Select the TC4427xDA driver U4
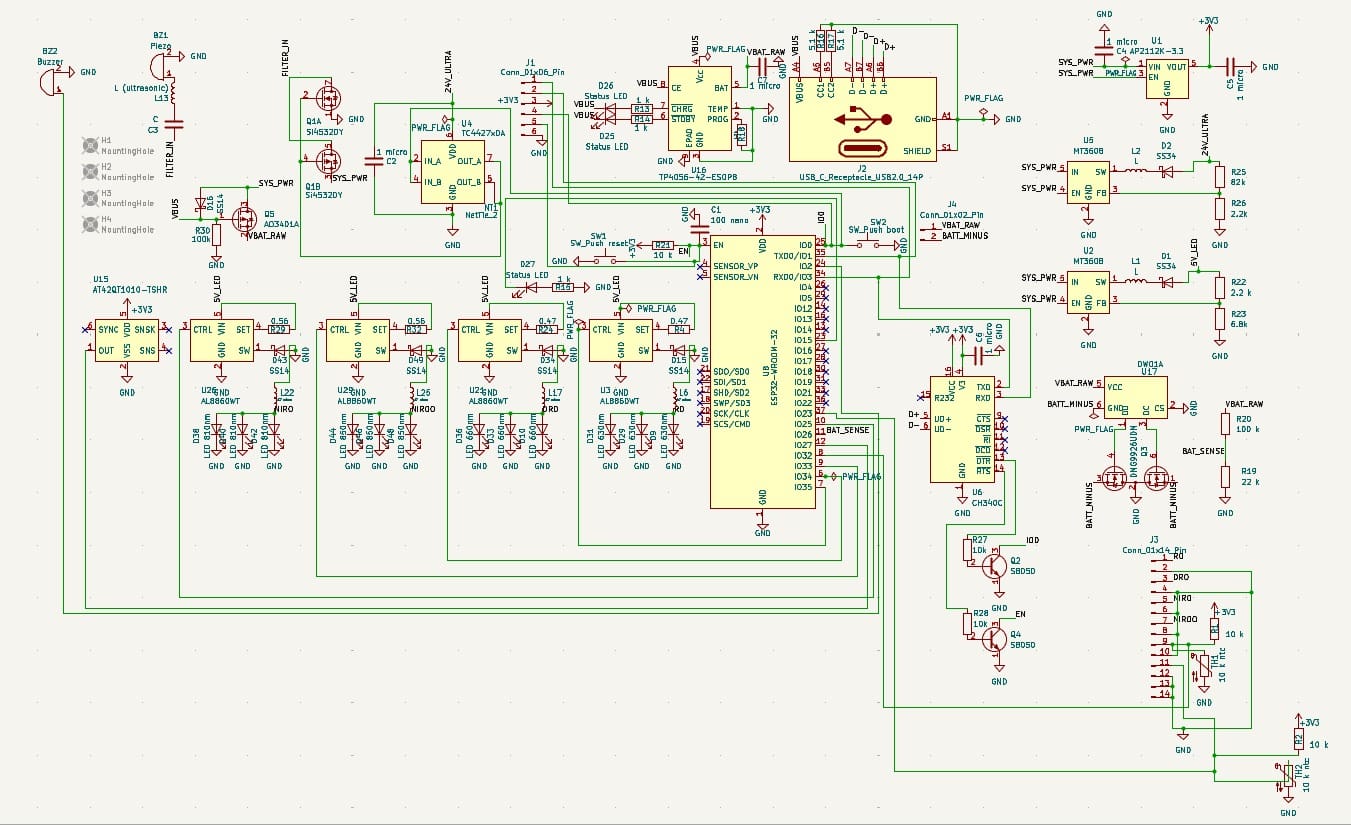The height and width of the screenshot is (825, 1351). (452, 172)
